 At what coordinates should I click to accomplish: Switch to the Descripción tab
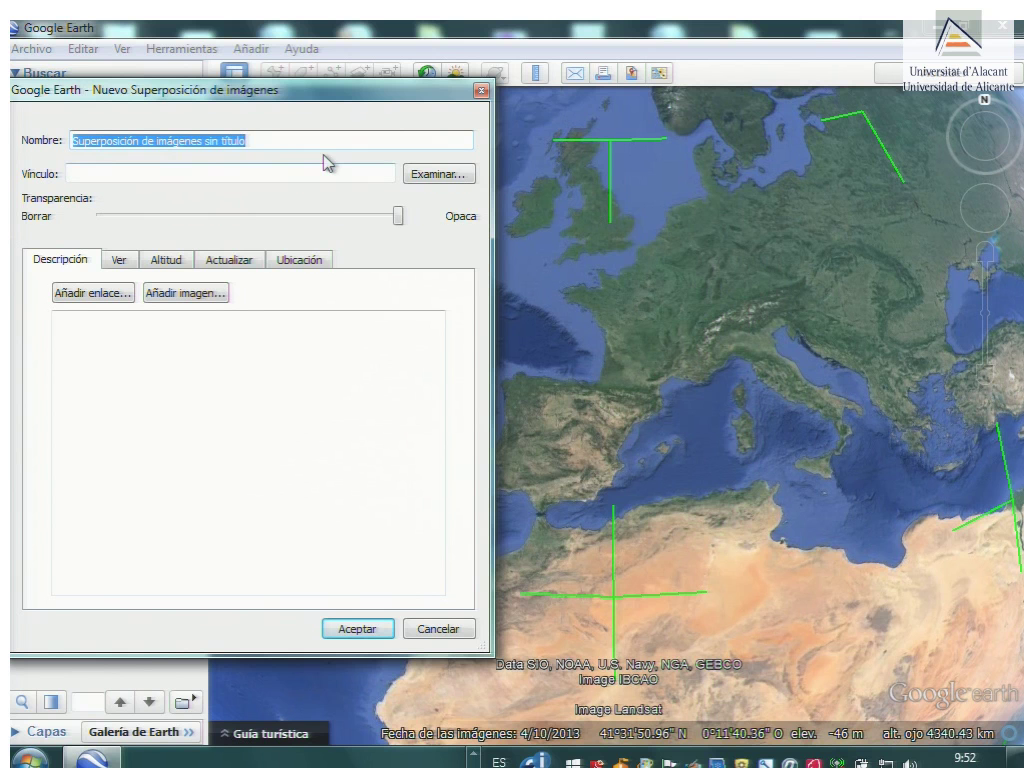pos(61,259)
